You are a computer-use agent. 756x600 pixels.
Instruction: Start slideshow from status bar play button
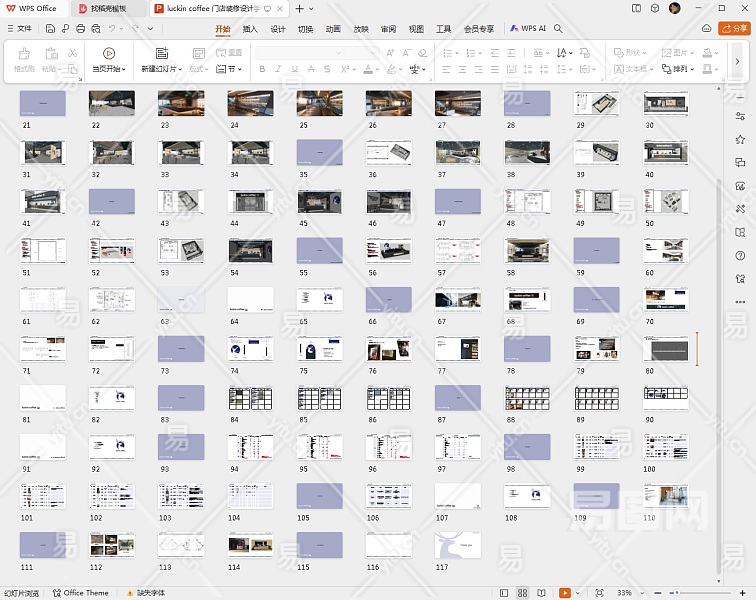pyautogui.click(x=565, y=593)
